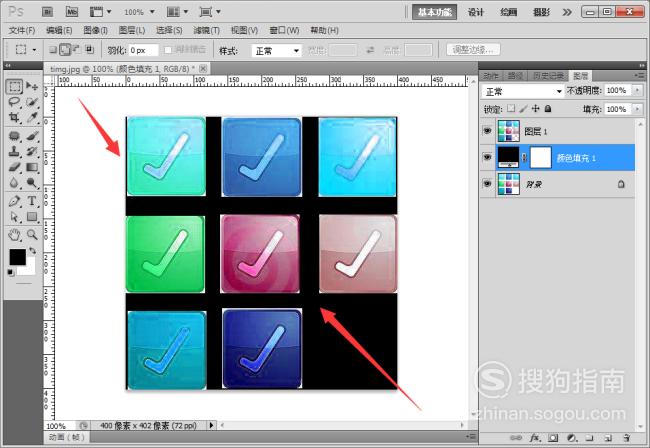
Task: Launch Bridge with the Br icon
Action: (47, 12)
